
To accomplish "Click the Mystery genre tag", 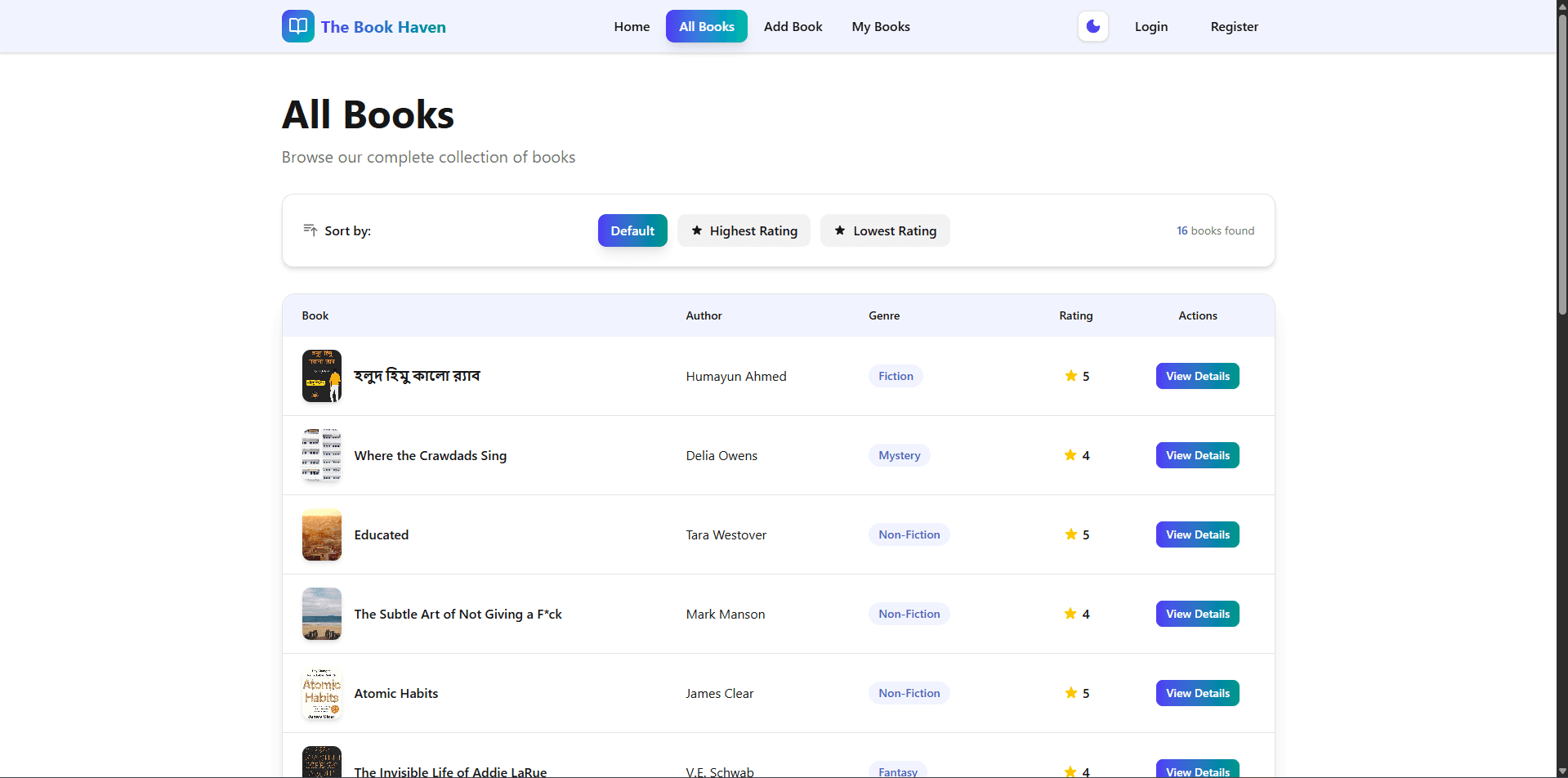I will coord(899,455).
